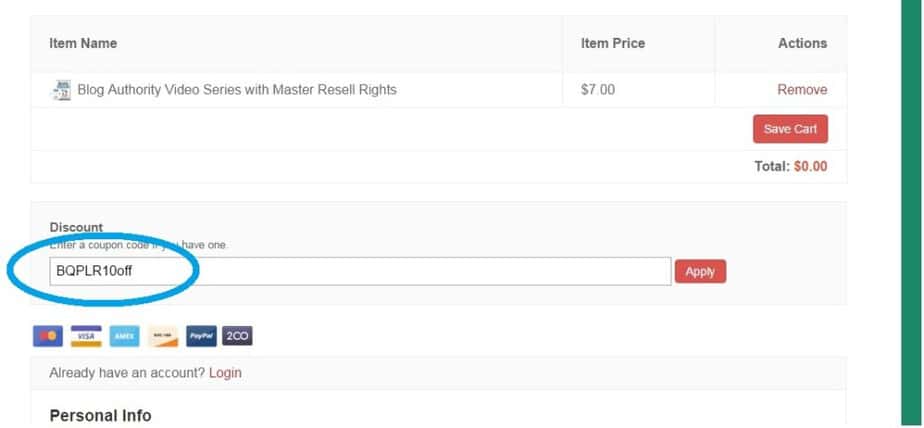Click the Blog Authority product thumbnail
924x428 pixels.
pos(61,90)
